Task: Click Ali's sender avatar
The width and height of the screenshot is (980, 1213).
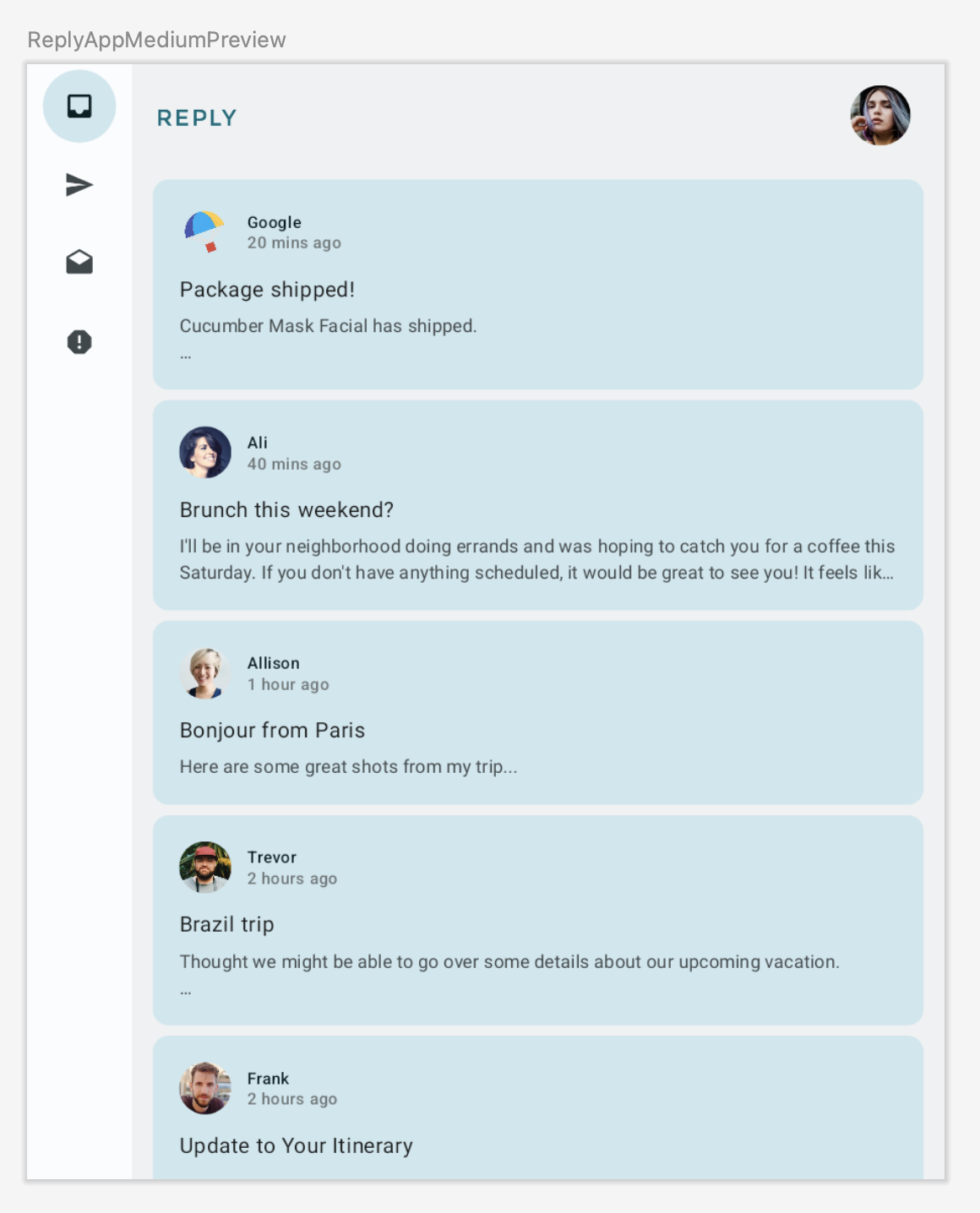Action: (x=205, y=453)
